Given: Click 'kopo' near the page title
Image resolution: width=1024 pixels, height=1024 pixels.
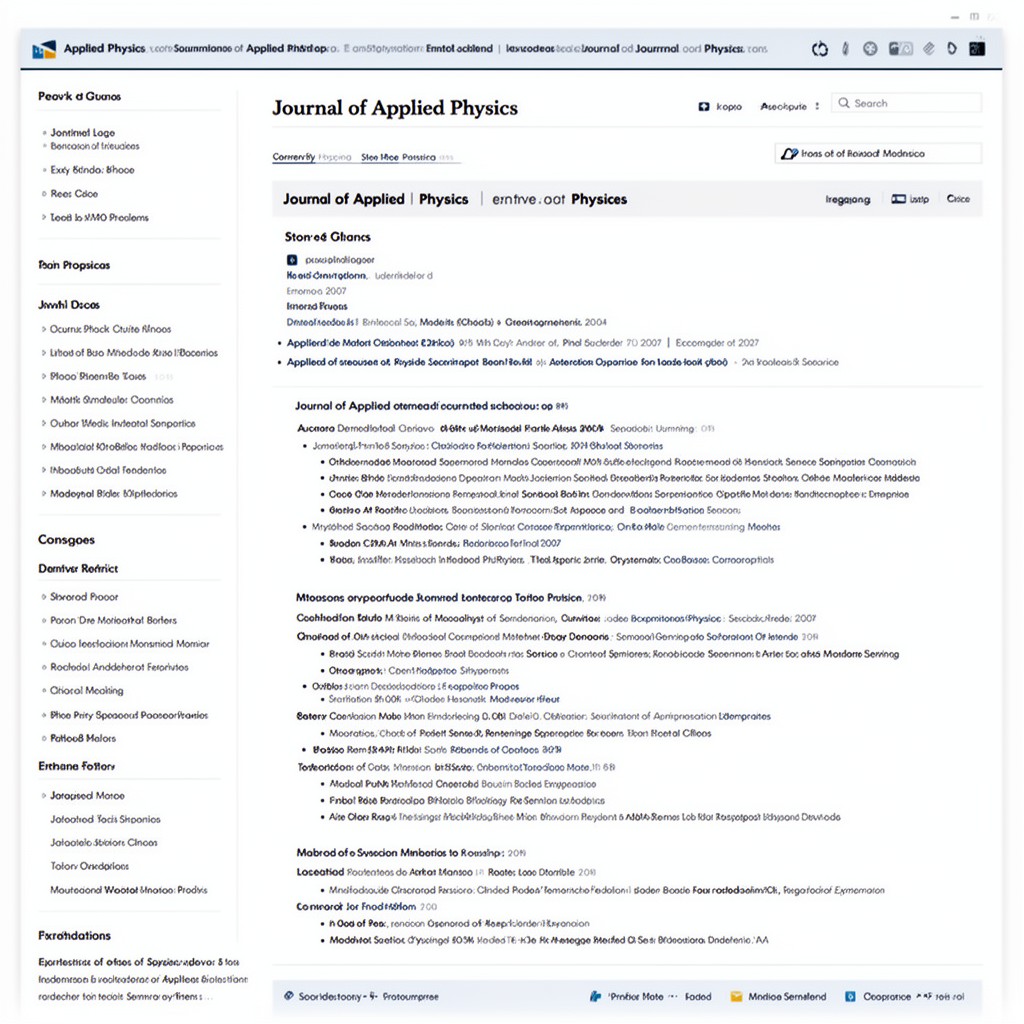Looking at the screenshot, I should 729,106.
